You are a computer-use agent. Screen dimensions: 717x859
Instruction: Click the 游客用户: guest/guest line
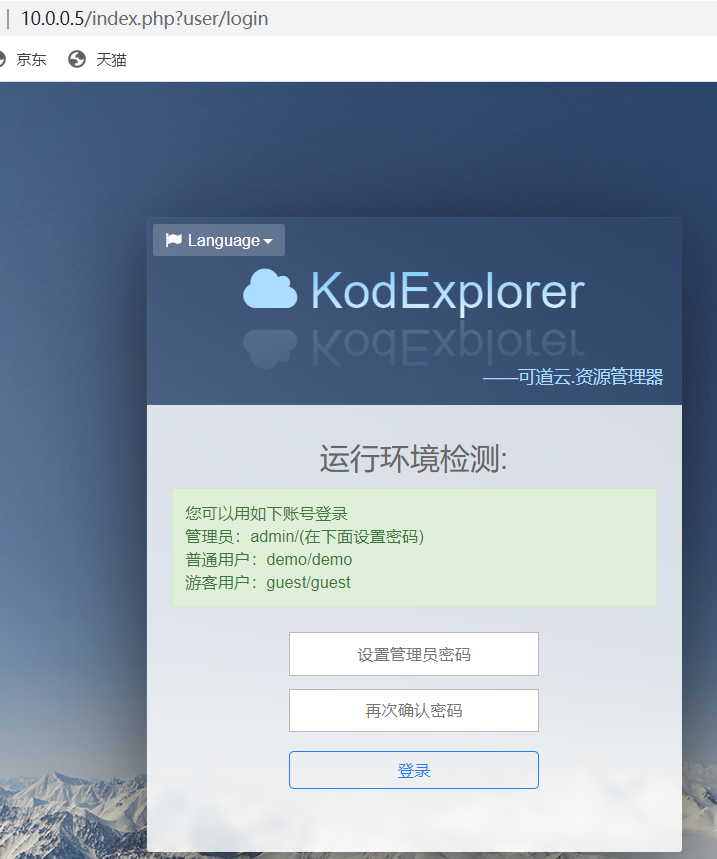pos(267,583)
